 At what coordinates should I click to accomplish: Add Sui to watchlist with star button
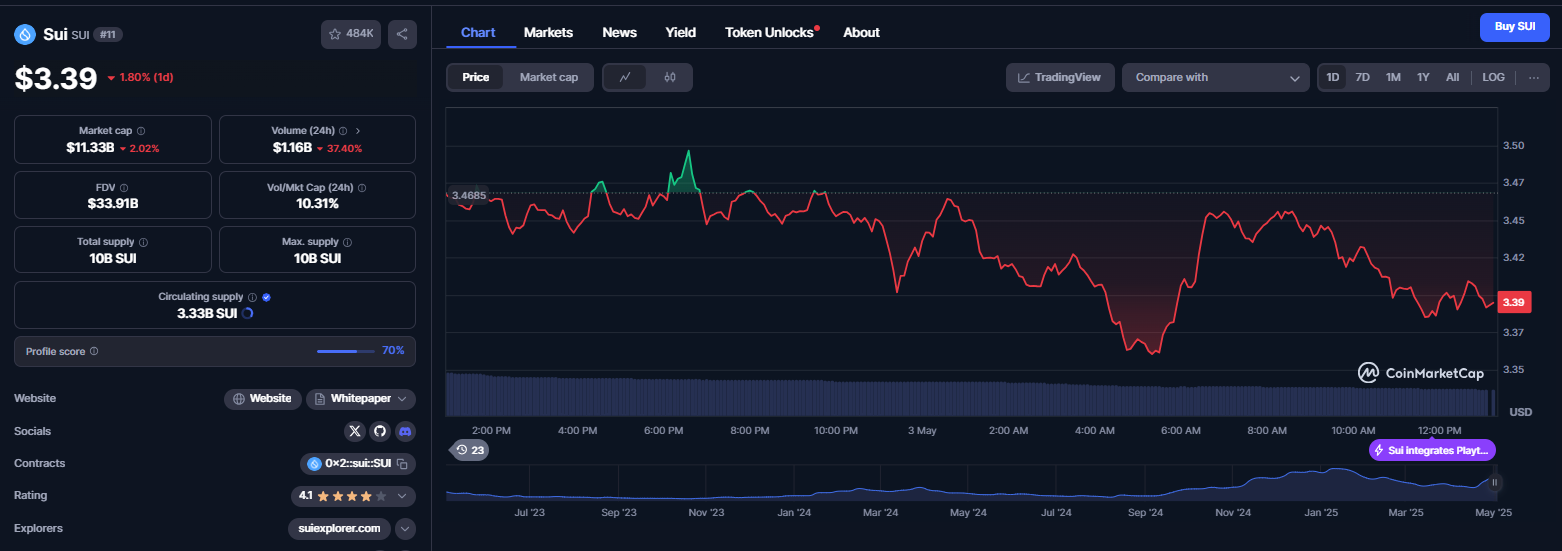[x=351, y=34]
